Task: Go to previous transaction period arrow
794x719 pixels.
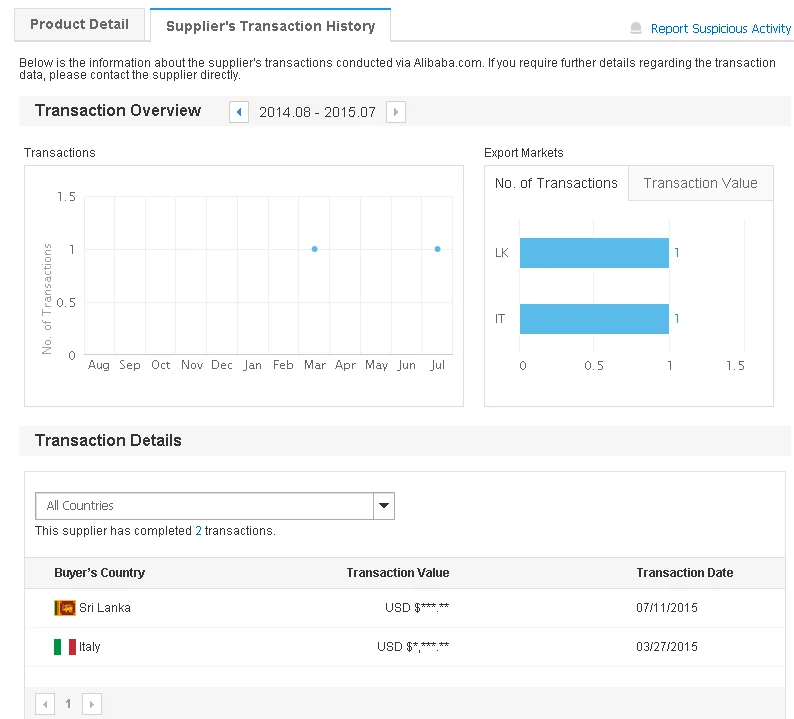Action: pos(239,112)
